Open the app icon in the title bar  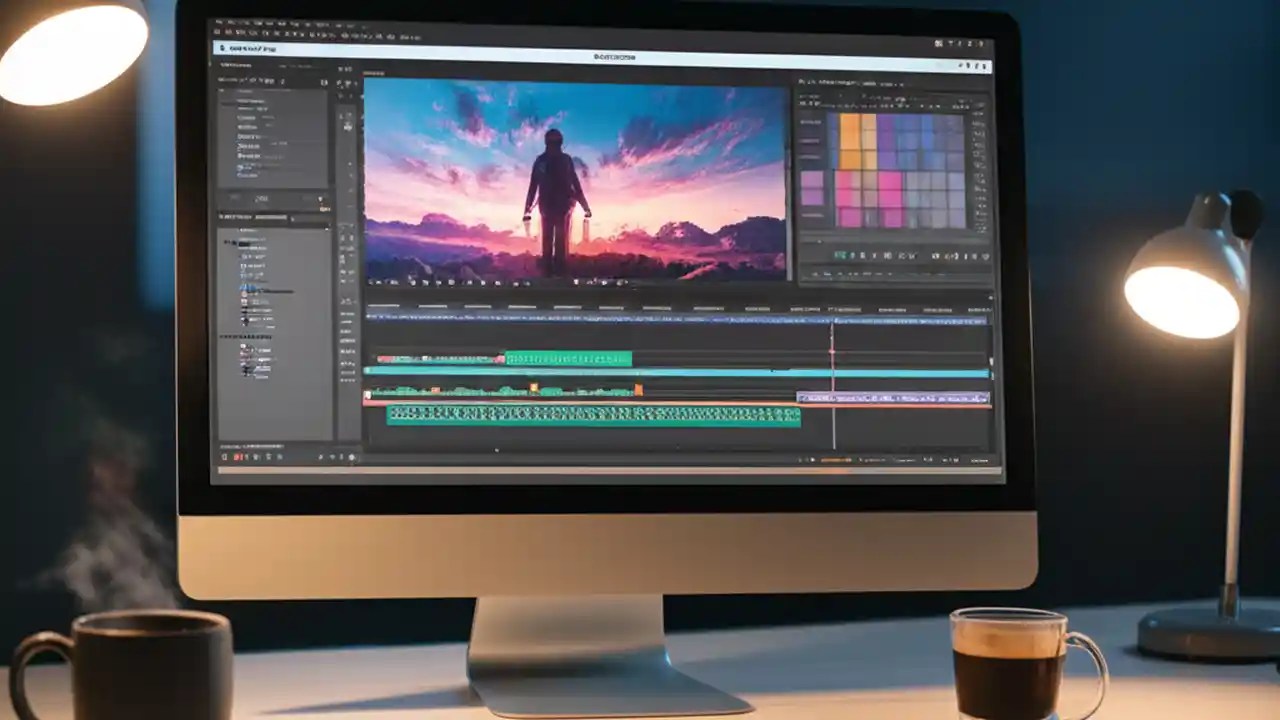pyautogui.click(x=222, y=48)
